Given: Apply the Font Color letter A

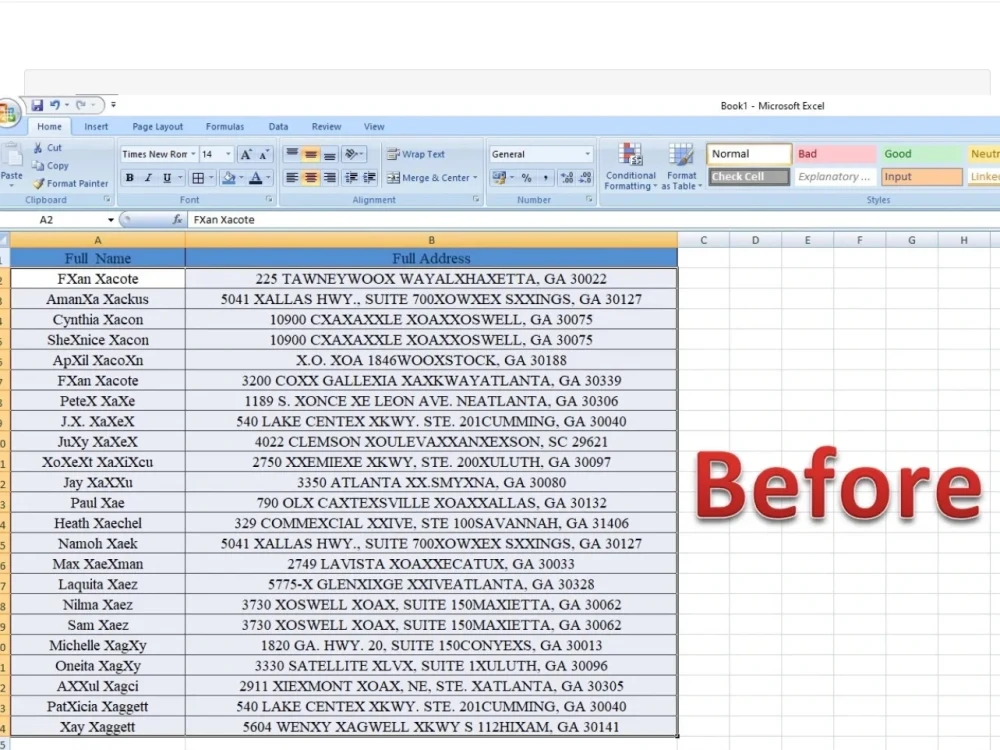Looking at the screenshot, I should pyautogui.click(x=256, y=178).
